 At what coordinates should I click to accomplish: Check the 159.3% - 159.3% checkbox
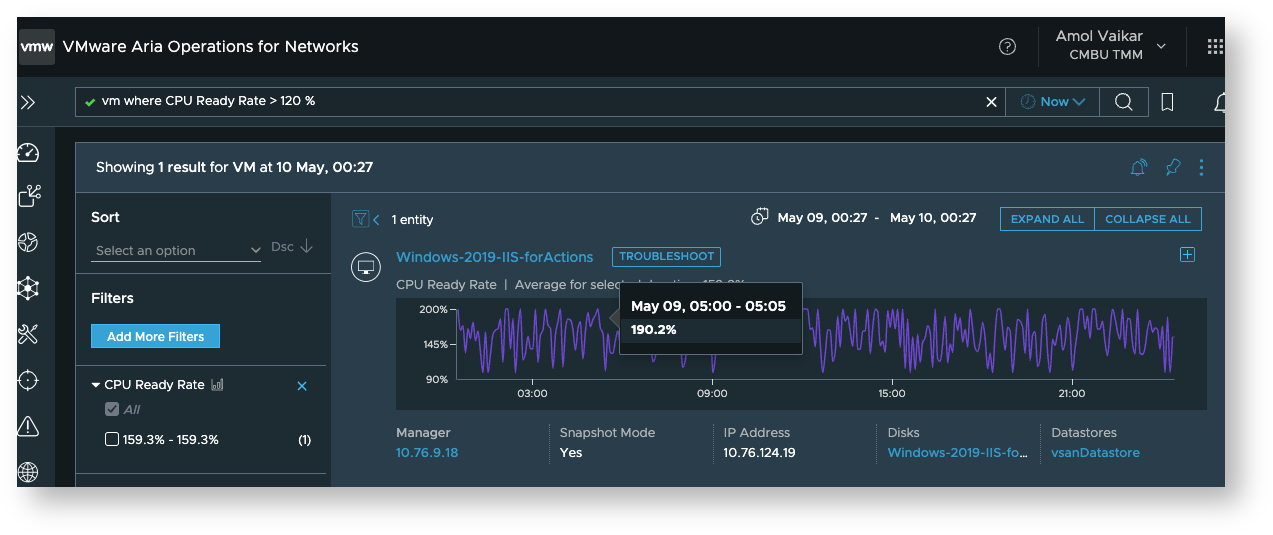point(112,439)
